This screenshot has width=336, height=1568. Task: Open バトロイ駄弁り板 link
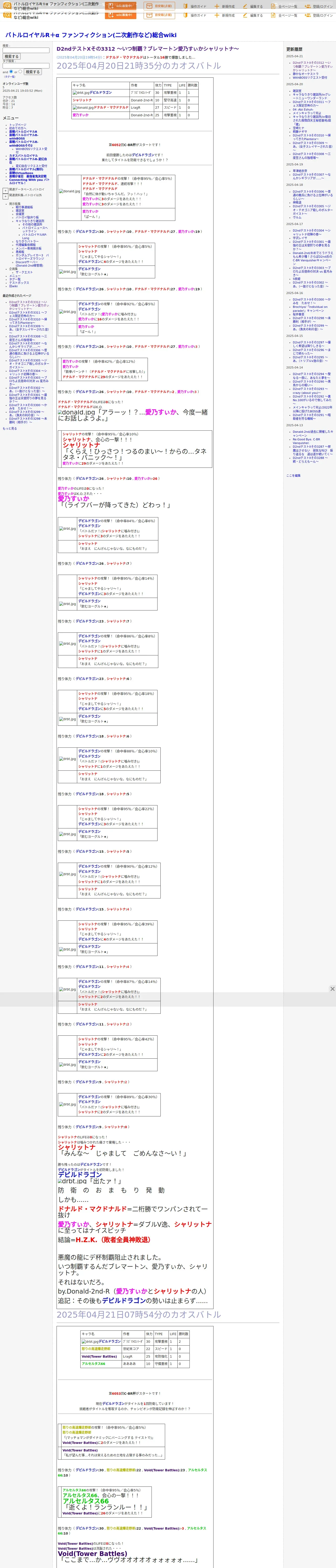(x=27, y=217)
